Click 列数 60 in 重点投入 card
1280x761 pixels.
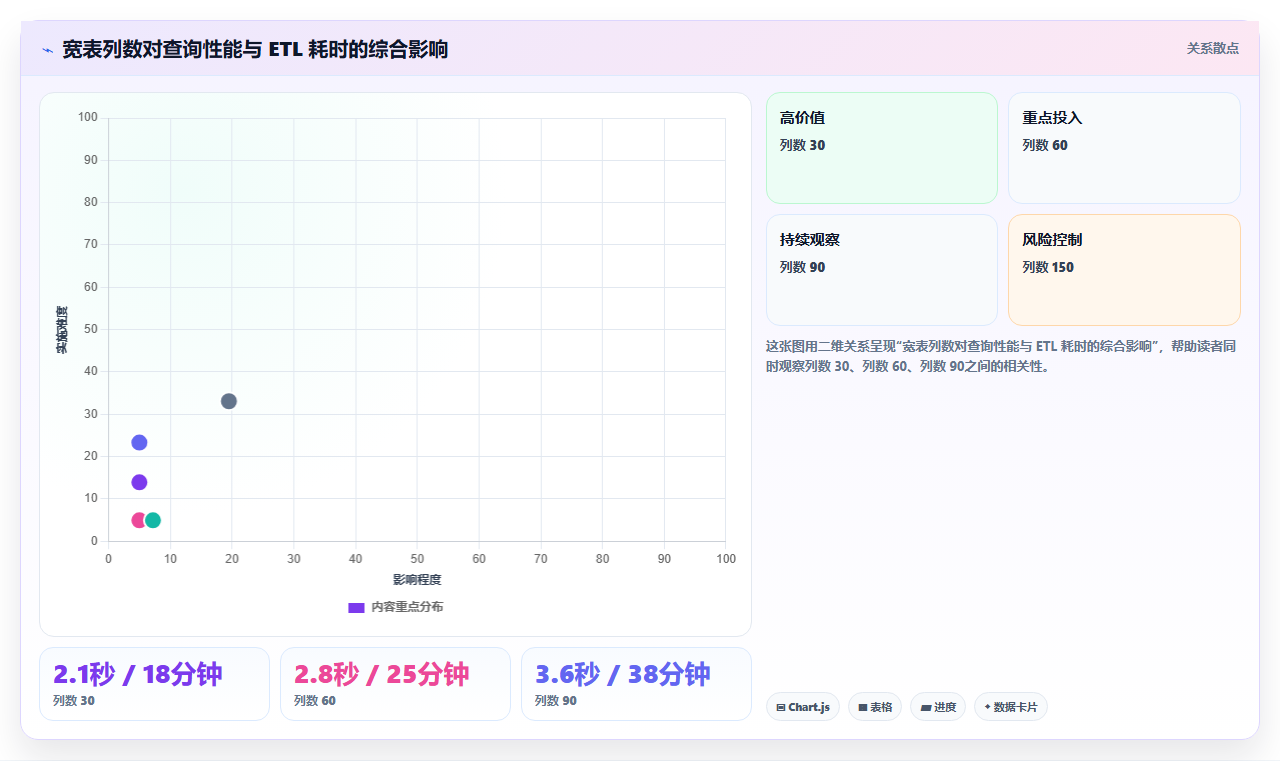(1045, 145)
